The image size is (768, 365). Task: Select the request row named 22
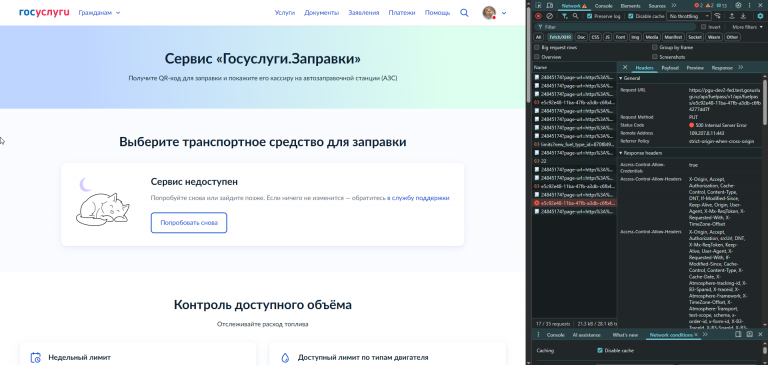[x=575, y=161]
